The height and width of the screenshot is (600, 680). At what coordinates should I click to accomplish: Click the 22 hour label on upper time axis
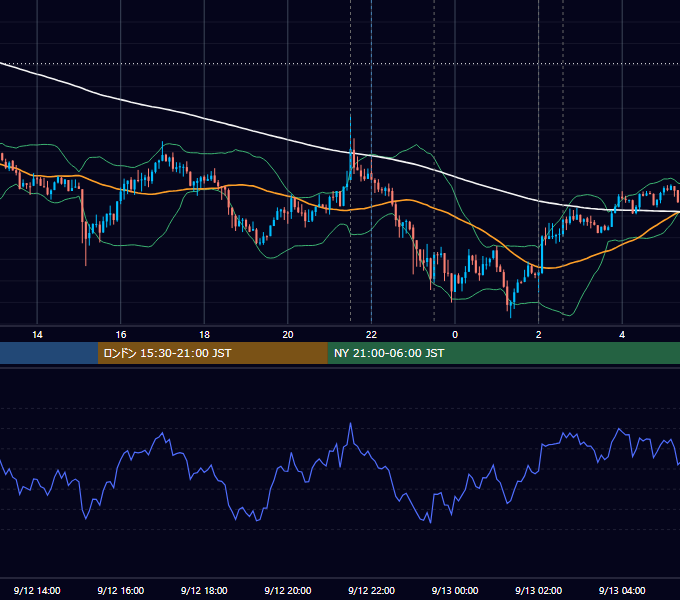pos(371,335)
